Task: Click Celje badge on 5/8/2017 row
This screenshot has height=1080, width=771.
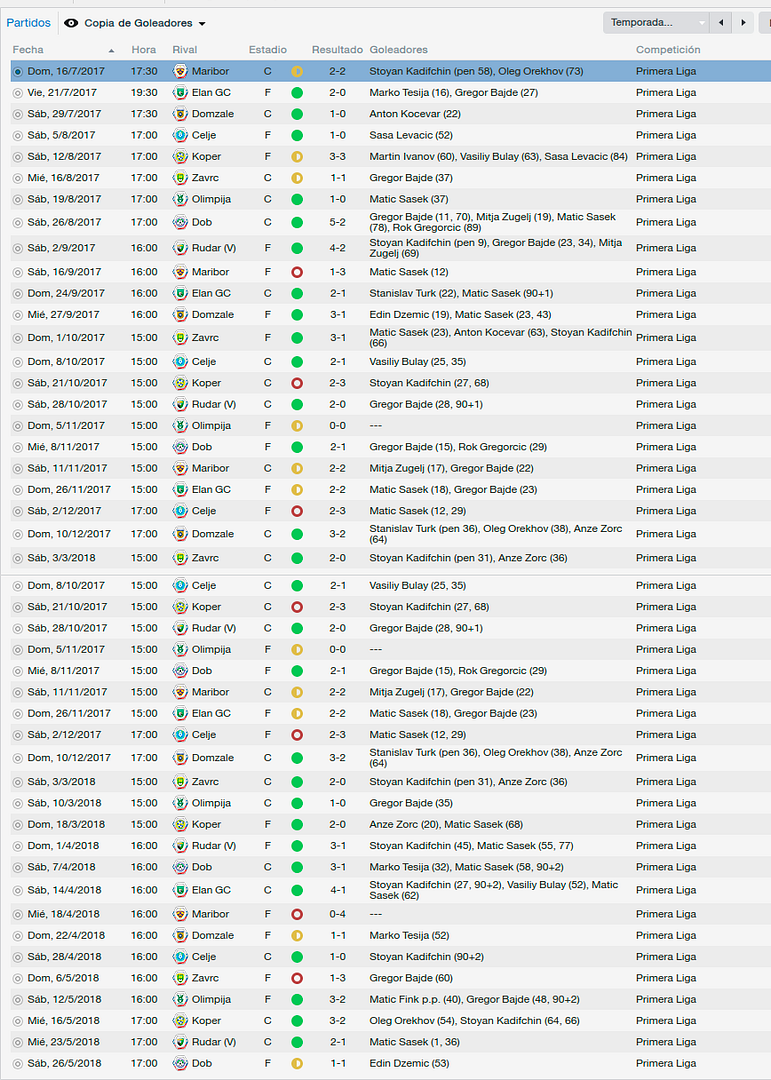Action: point(180,135)
